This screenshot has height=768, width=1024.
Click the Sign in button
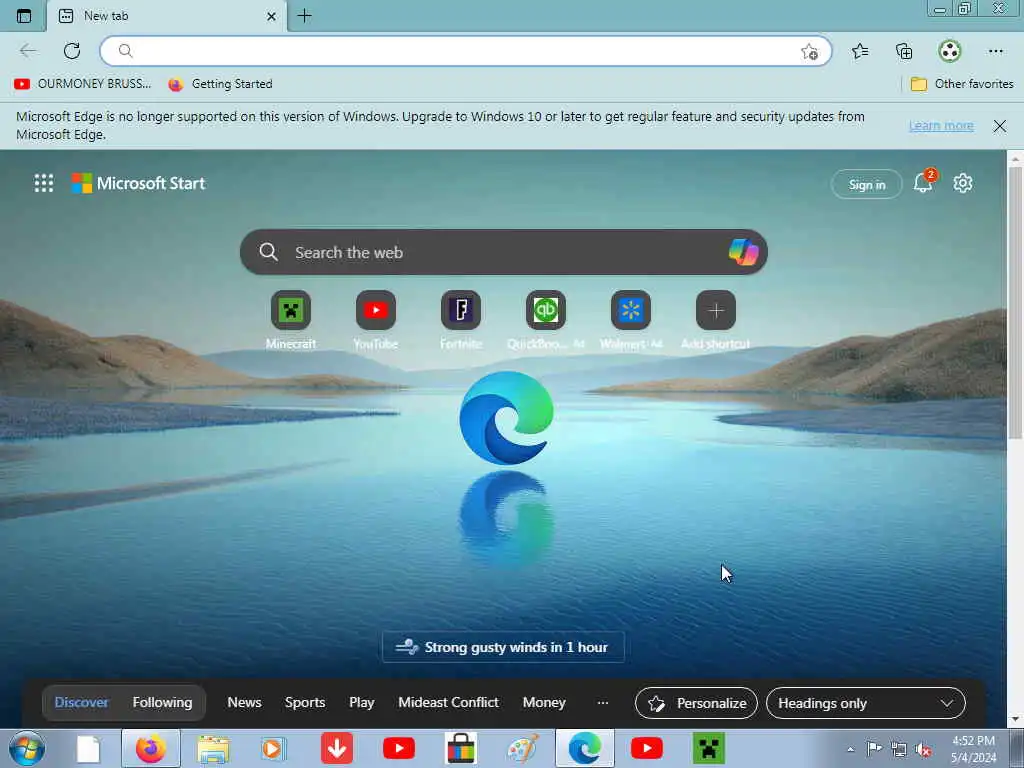[x=867, y=184]
